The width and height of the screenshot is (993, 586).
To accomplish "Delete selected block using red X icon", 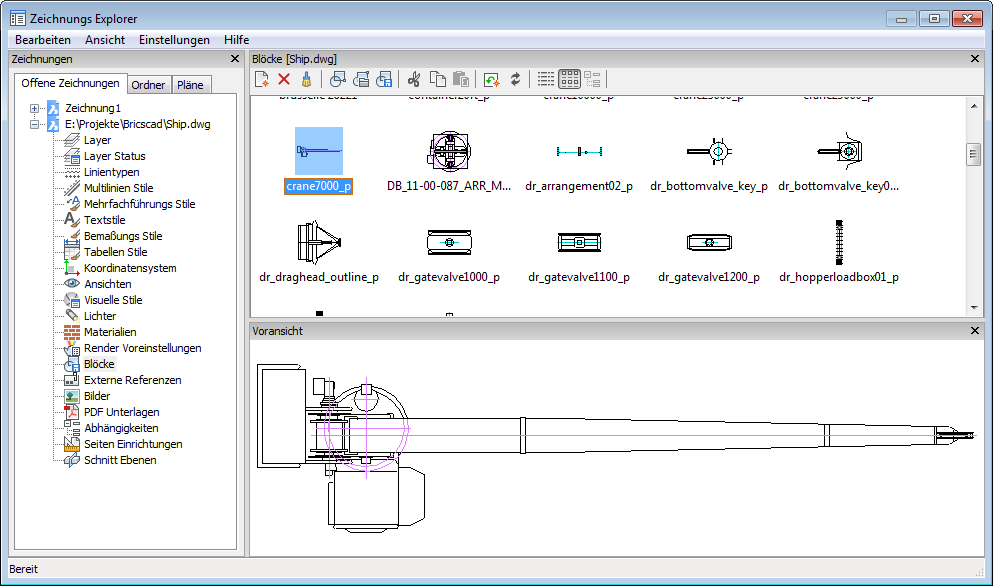I will coord(283,79).
